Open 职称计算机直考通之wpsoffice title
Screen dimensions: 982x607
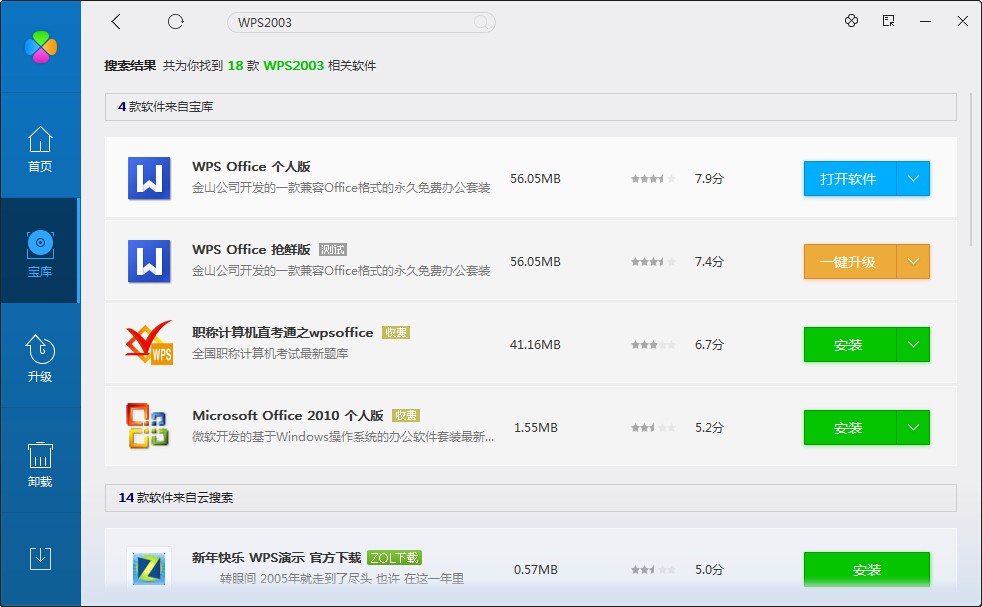click(x=282, y=333)
